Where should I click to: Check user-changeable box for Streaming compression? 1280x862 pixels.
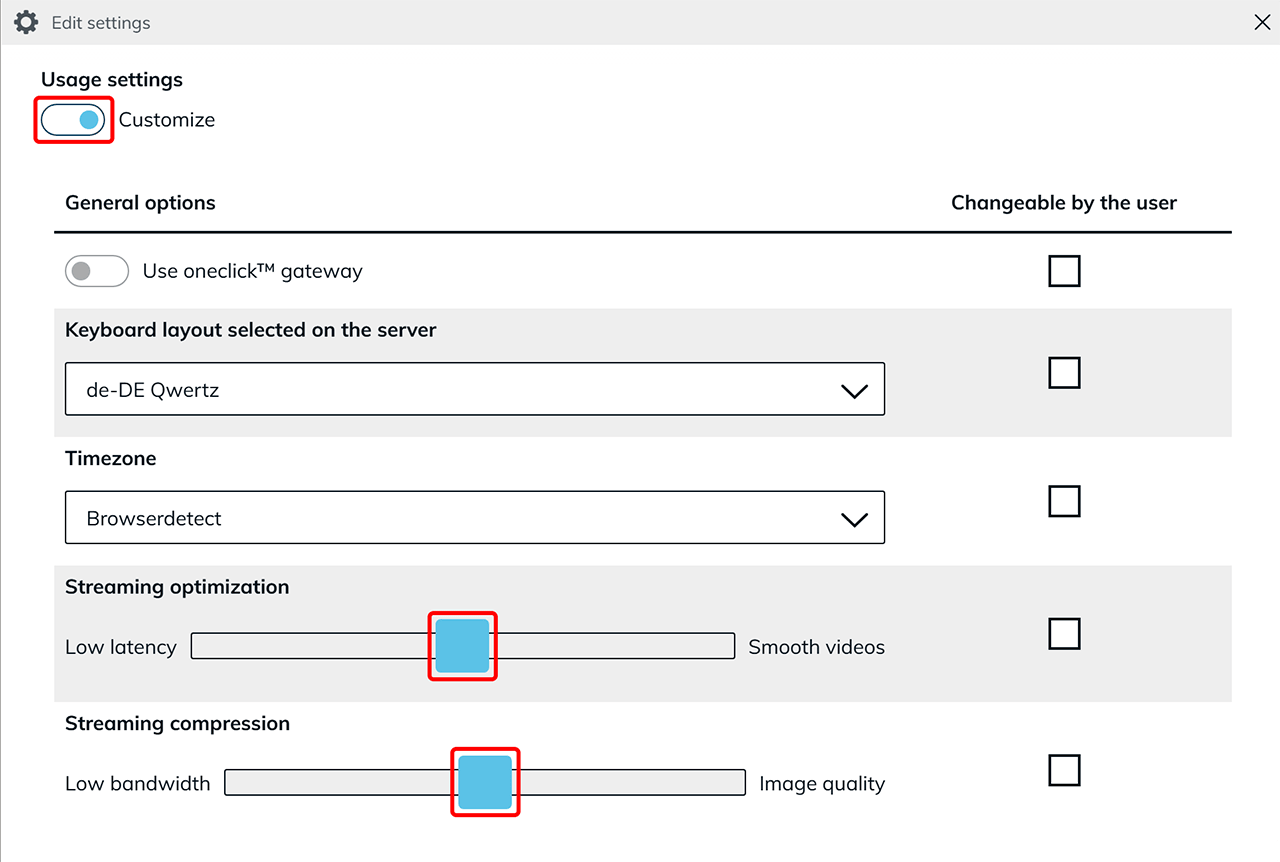1064,771
